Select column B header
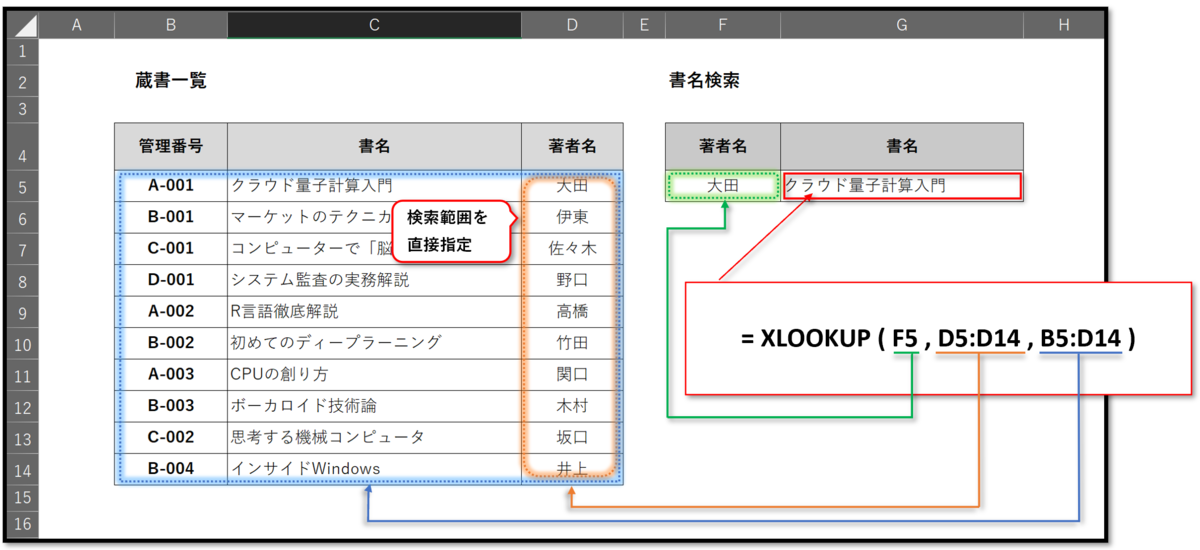Screen dimensions: 1200x550 pyautogui.click(x=170, y=25)
